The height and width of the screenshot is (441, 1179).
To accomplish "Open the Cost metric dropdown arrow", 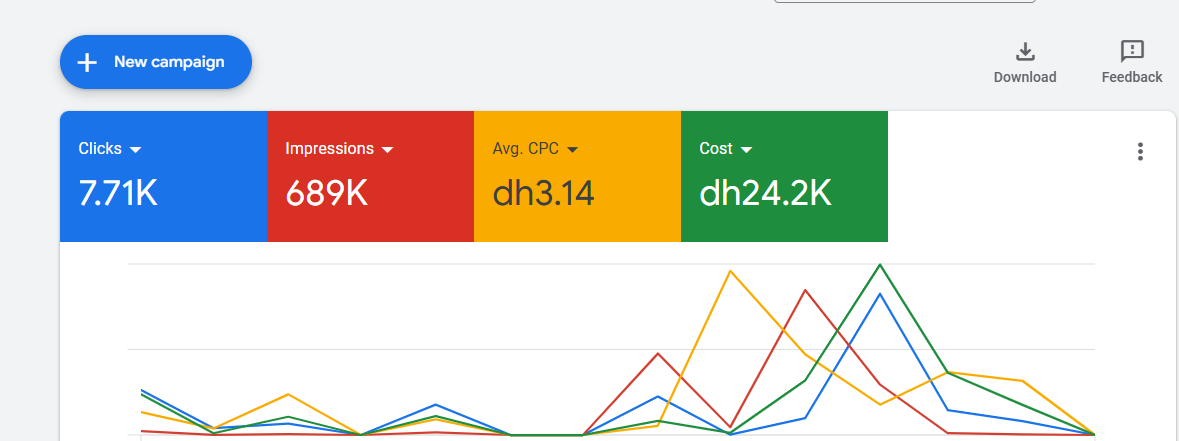I will (x=747, y=149).
